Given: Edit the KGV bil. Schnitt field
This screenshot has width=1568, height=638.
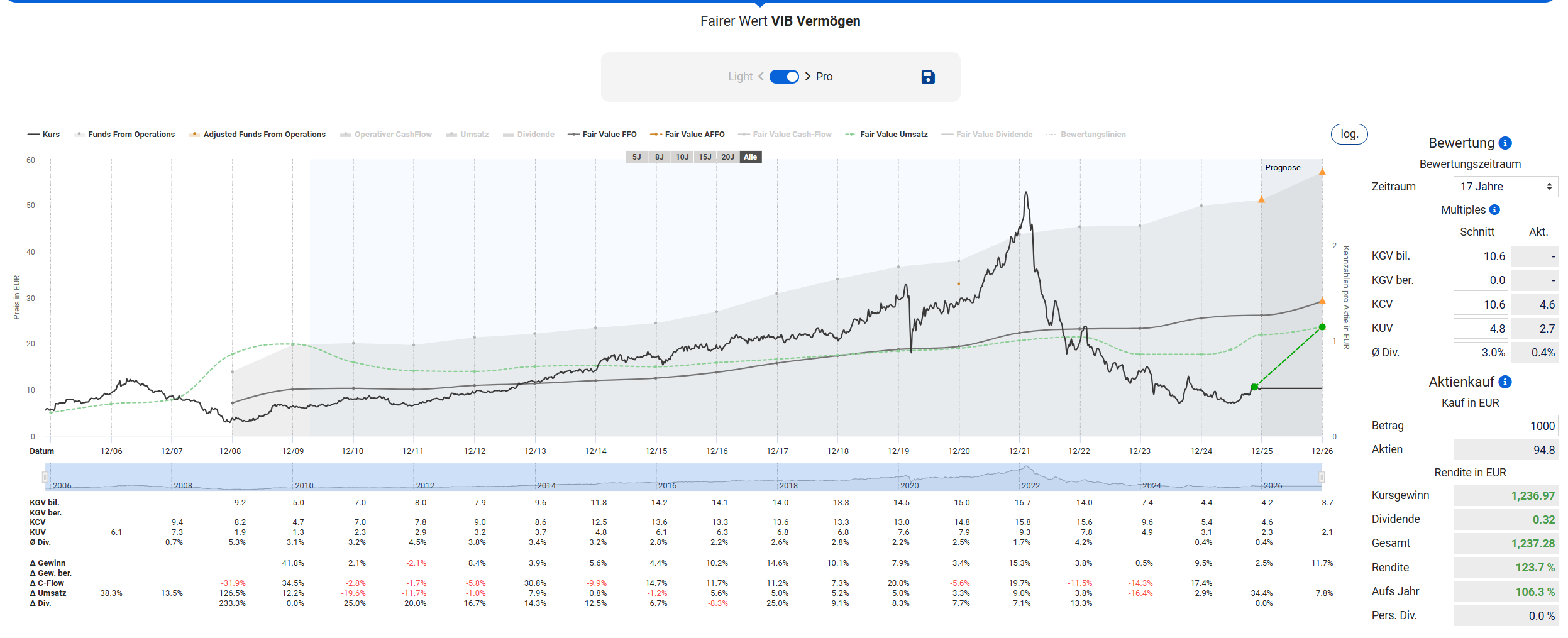Looking at the screenshot, I should pyautogui.click(x=1481, y=256).
